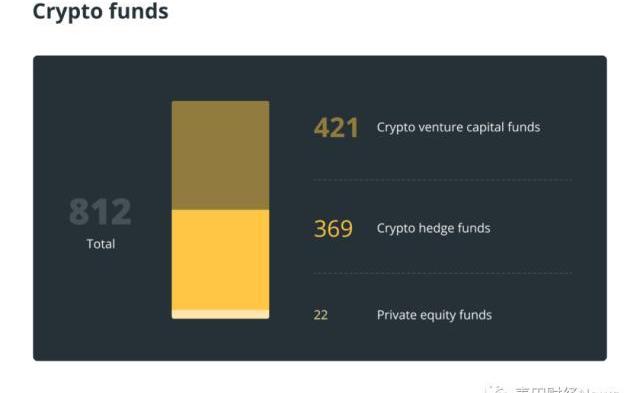Select the 812 total figure

100,211
